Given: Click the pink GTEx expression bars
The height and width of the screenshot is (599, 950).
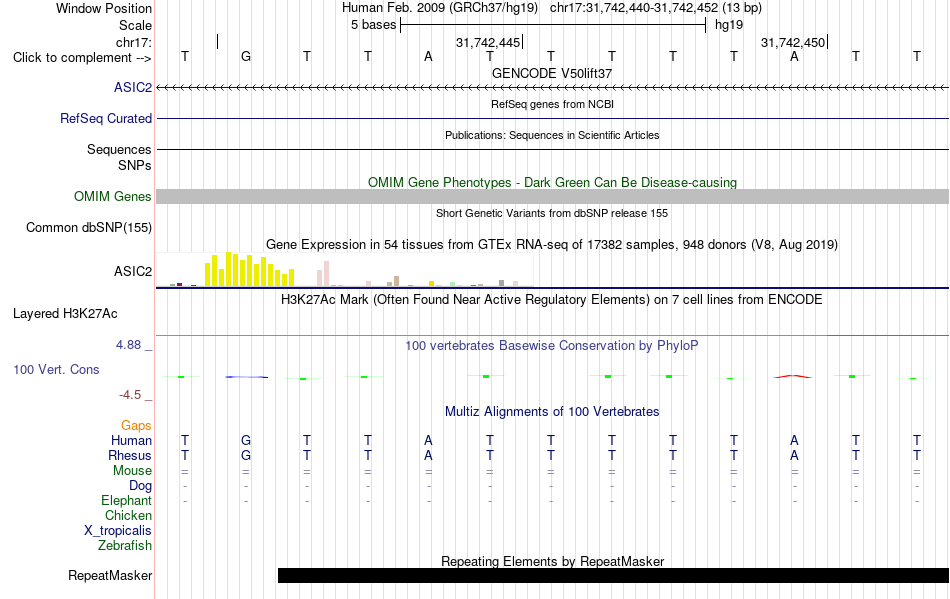Looking at the screenshot, I should point(323,274).
